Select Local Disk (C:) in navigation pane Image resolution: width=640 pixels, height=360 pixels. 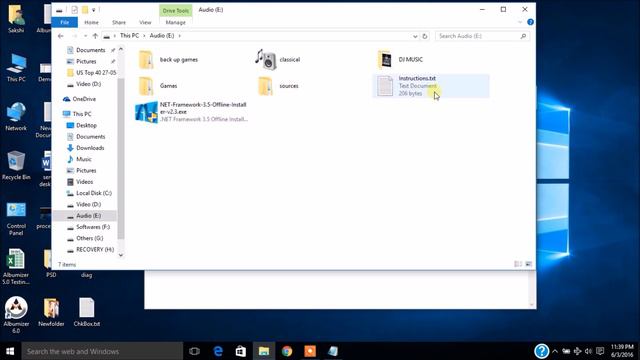pos(89,193)
